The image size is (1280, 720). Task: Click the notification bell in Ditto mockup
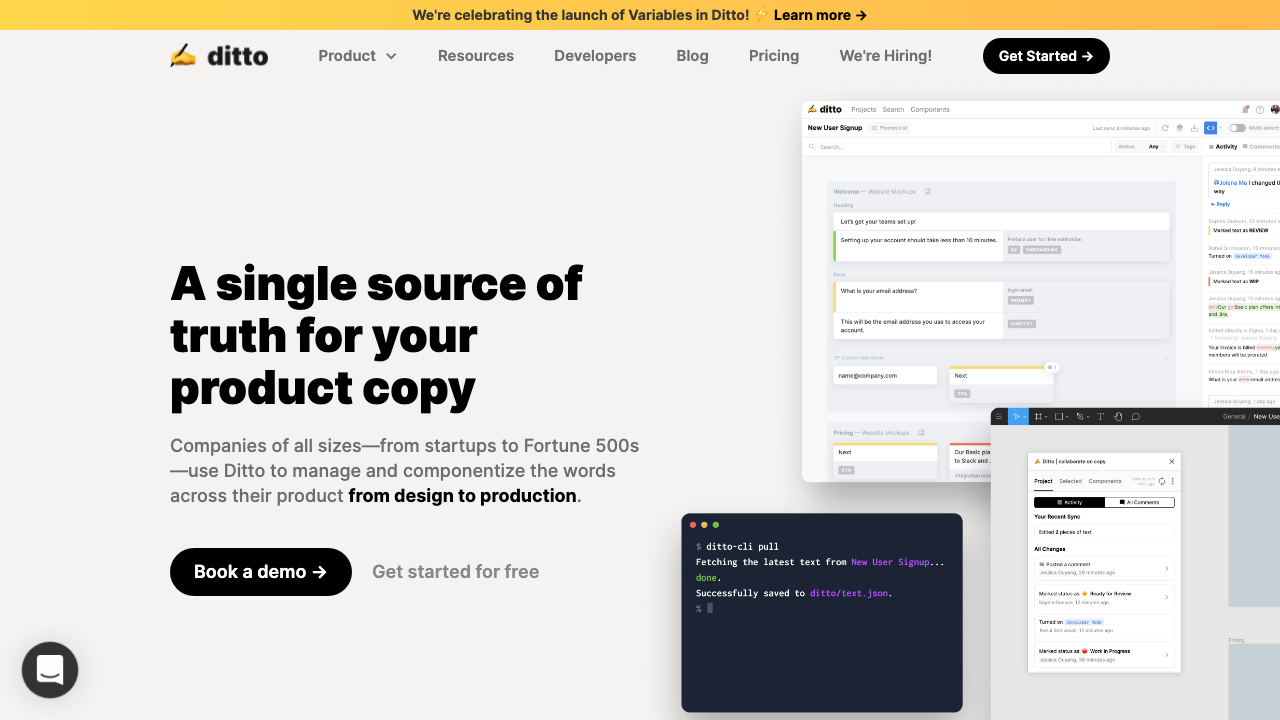1245,110
